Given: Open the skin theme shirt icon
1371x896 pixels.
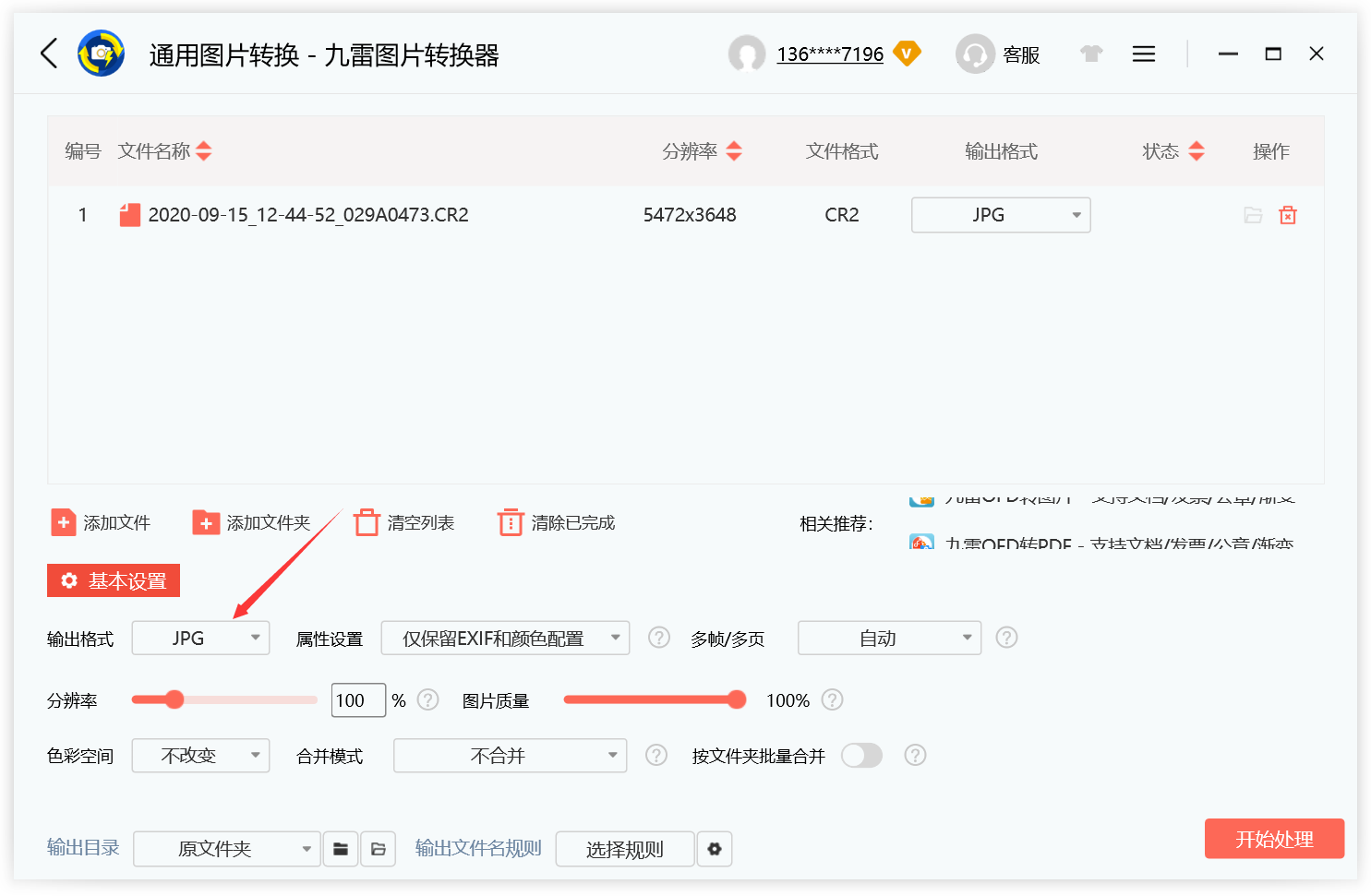Looking at the screenshot, I should (x=1091, y=54).
